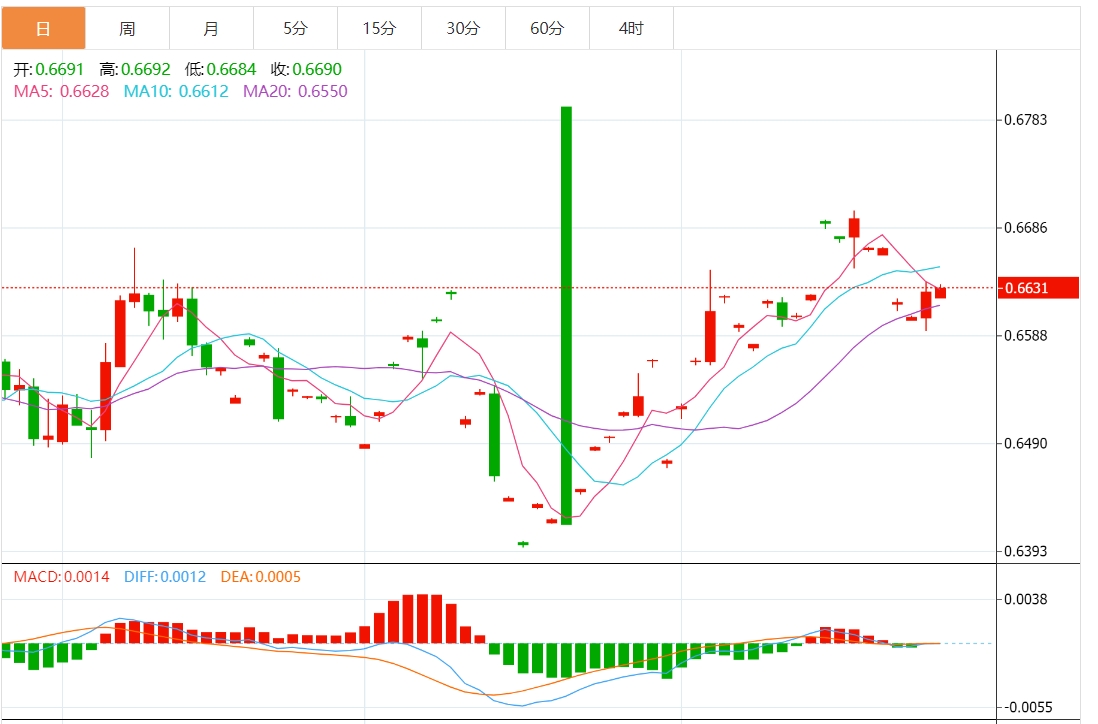Click the MA5: 0.6628 indicator label
Screen dimensions: 1098x724
point(62,91)
